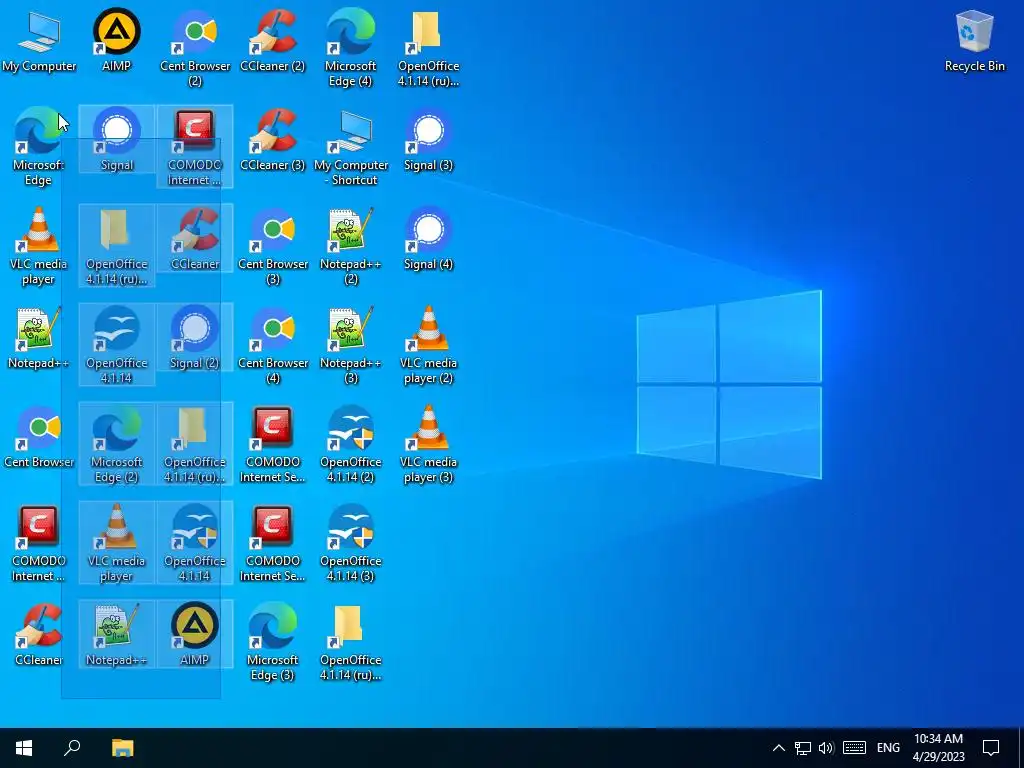Open the touch keyboard from the tray
Image resolution: width=1024 pixels, height=768 pixels.
point(854,748)
